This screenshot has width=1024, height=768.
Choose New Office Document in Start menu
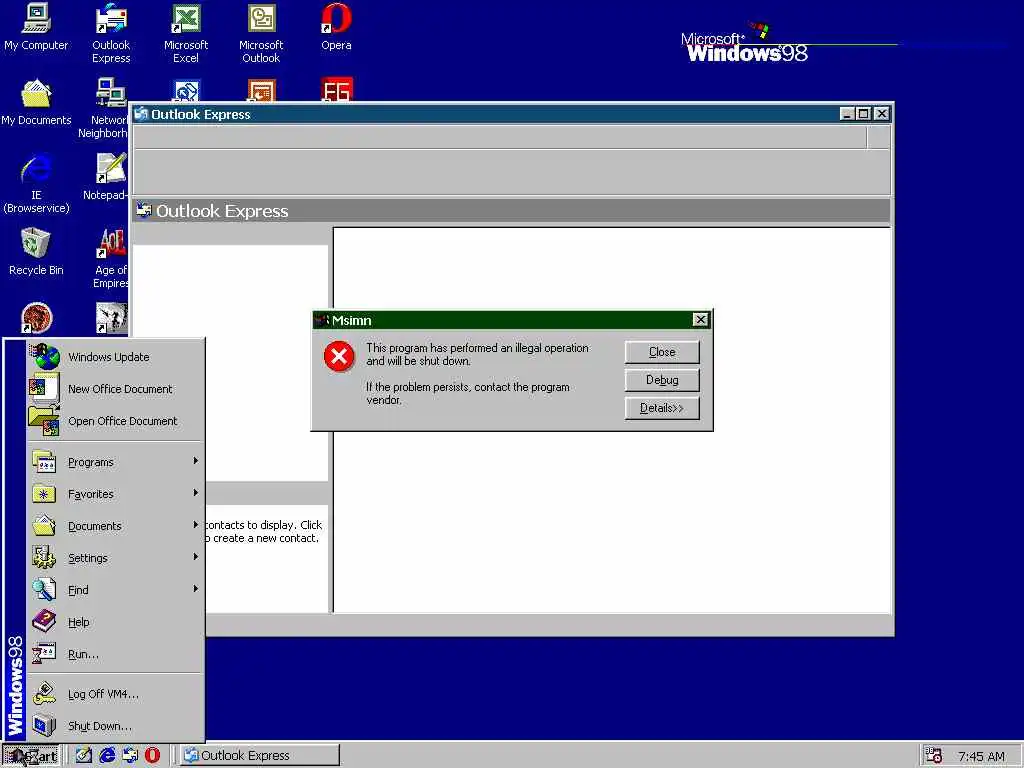[x=116, y=389]
